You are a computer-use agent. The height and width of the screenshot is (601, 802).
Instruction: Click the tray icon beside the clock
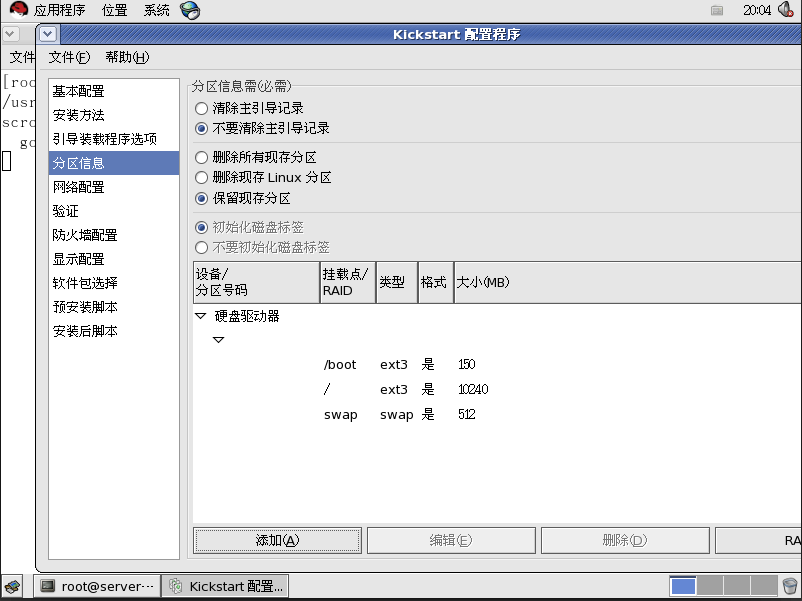[717, 10]
